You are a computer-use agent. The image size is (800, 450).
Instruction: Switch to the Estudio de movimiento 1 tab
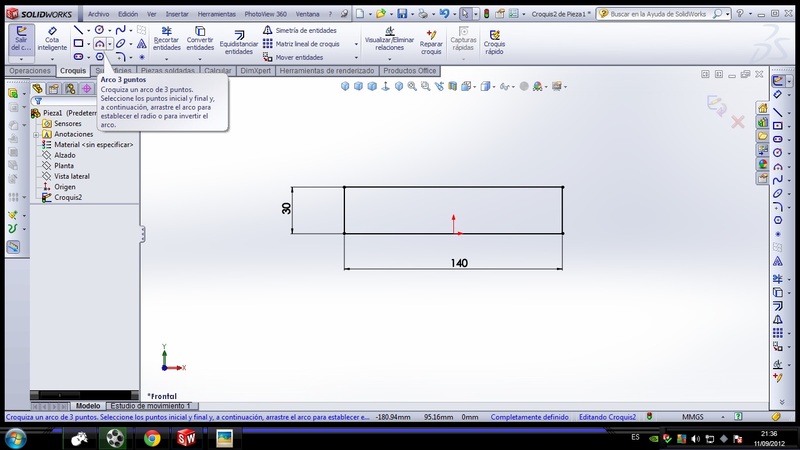[x=149, y=405]
